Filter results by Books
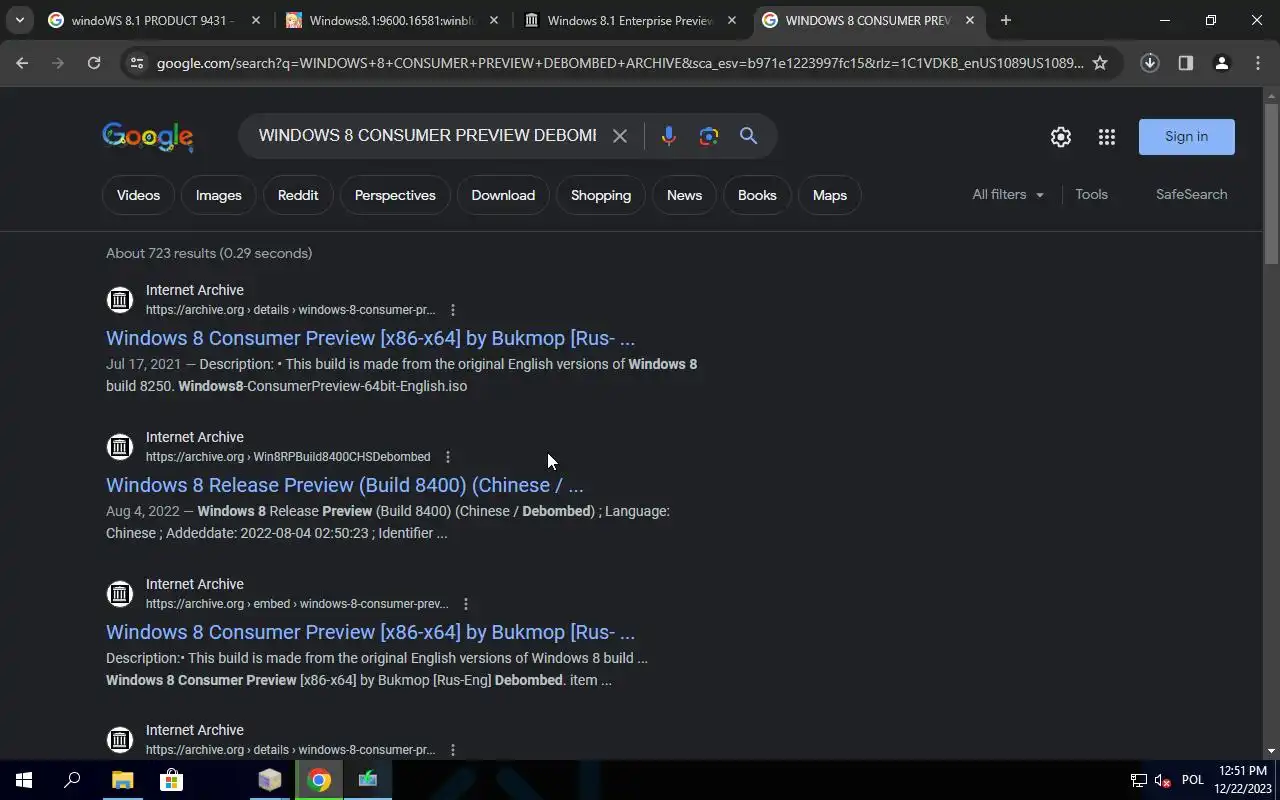Viewport: 1280px width, 800px height. pos(757,195)
